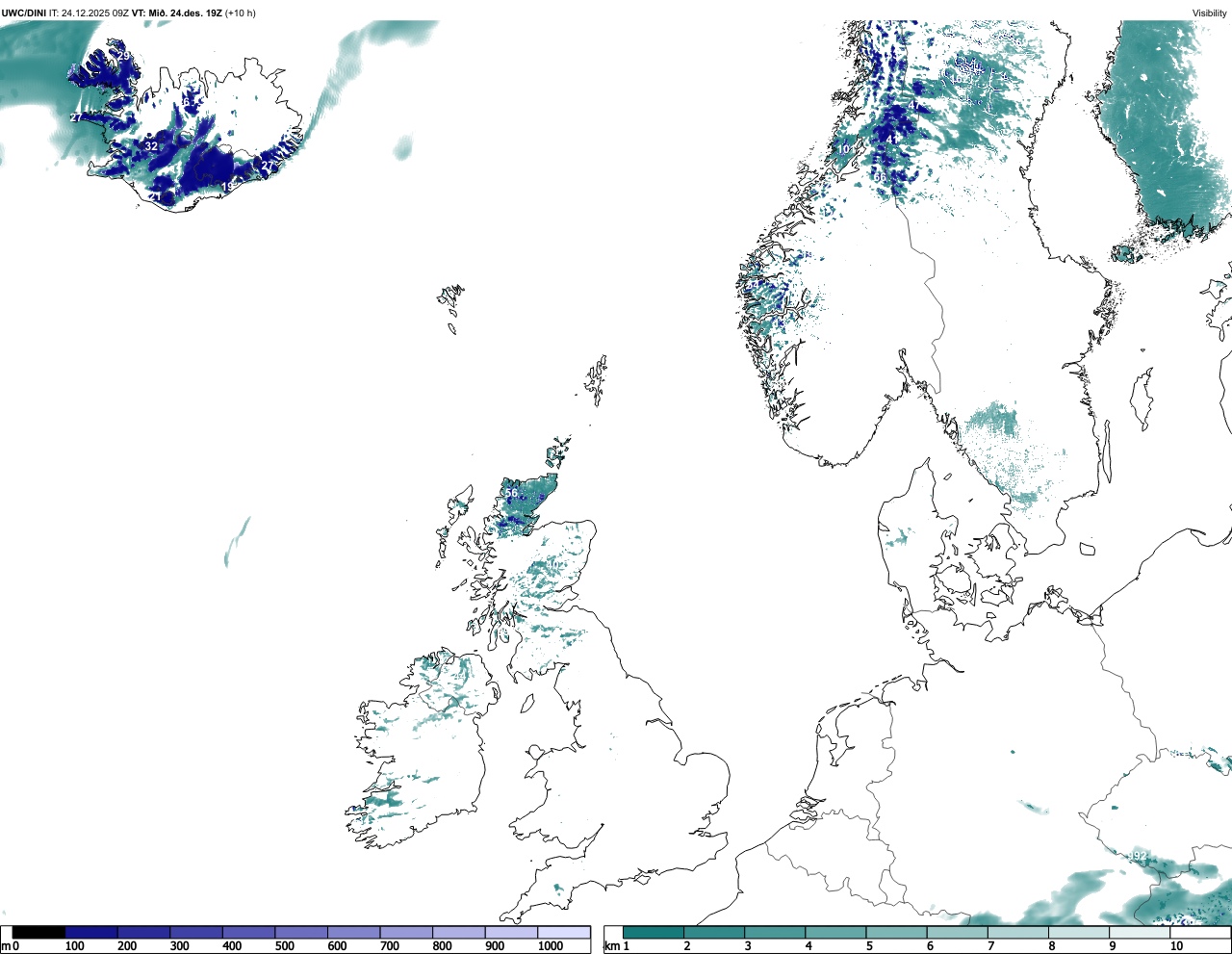Image resolution: width=1232 pixels, height=954 pixels.
Task: Click the '400' tick on the metre scale
Action: (232, 946)
